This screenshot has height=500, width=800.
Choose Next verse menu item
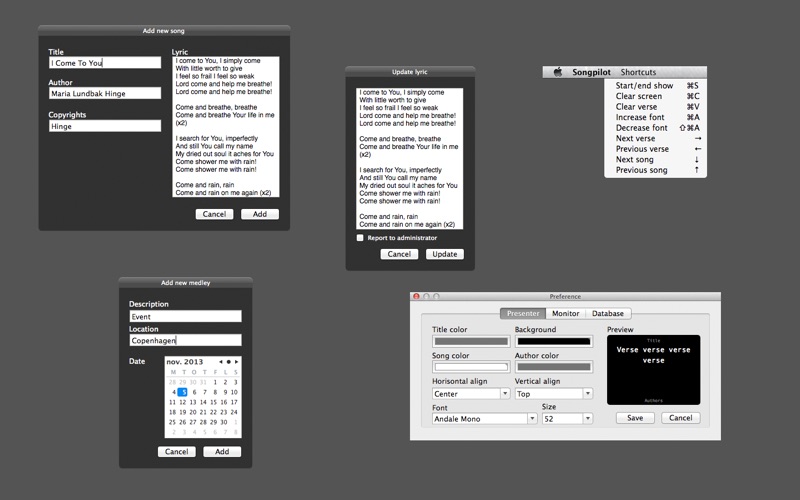[656, 138]
